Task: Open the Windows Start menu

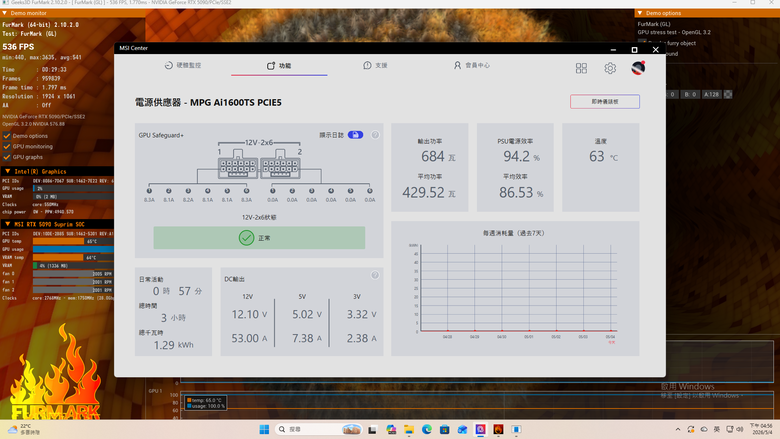Action: click(x=264, y=430)
